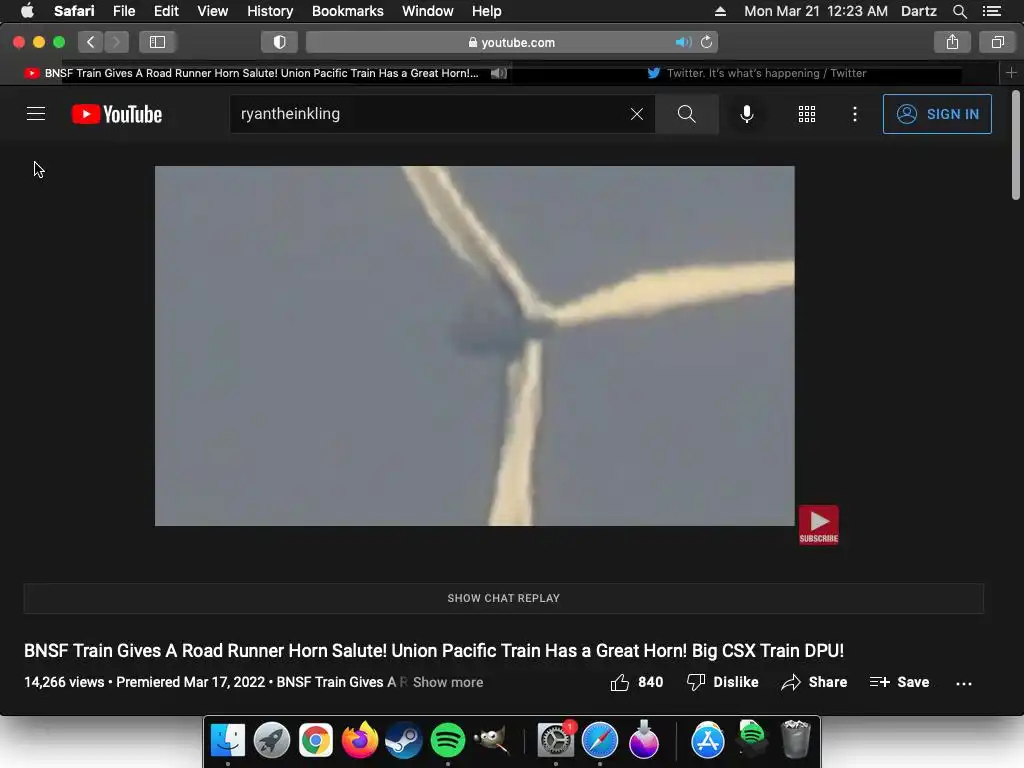Image resolution: width=1024 pixels, height=768 pixels.
Task: Open the History menu
Action: pyautogui.click(x=270, y=11)
